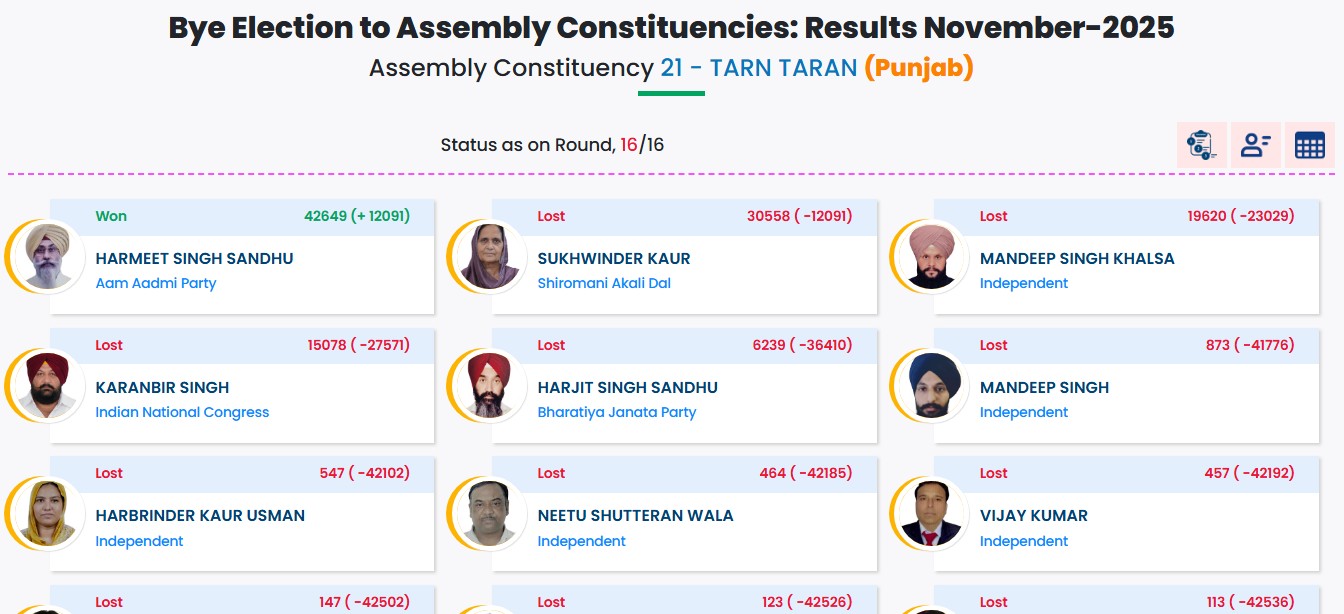Viewport: 1344px width, 614px height.
Task: Click the candidate list person icon
Action: [x=1255, y=145]
